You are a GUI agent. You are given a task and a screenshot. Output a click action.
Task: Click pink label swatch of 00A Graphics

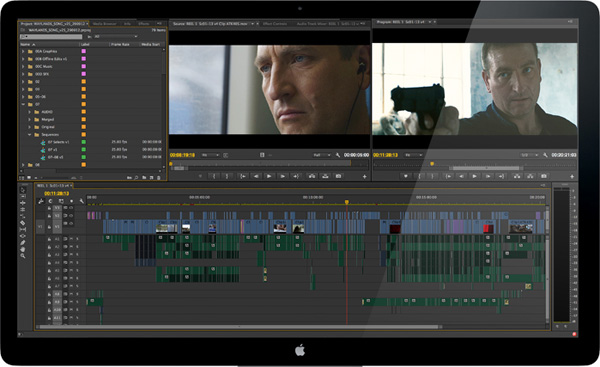pos(83,51)
